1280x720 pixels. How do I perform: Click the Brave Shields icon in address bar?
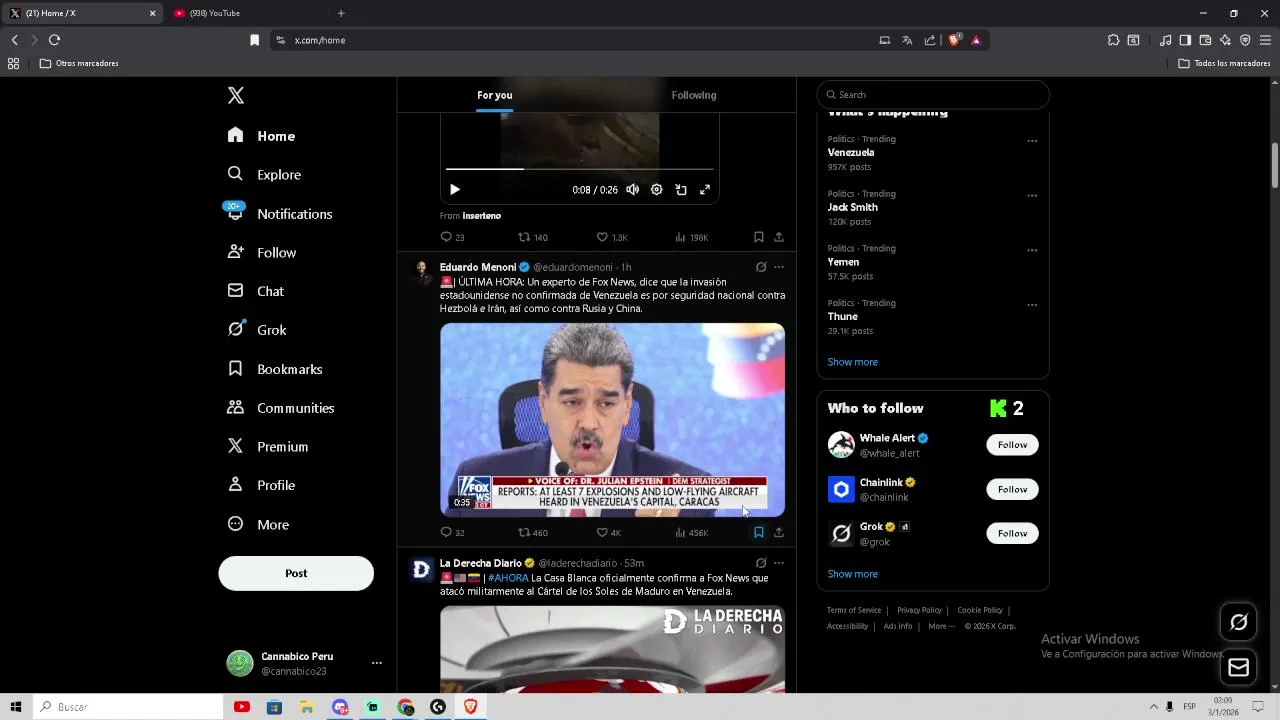954,40
